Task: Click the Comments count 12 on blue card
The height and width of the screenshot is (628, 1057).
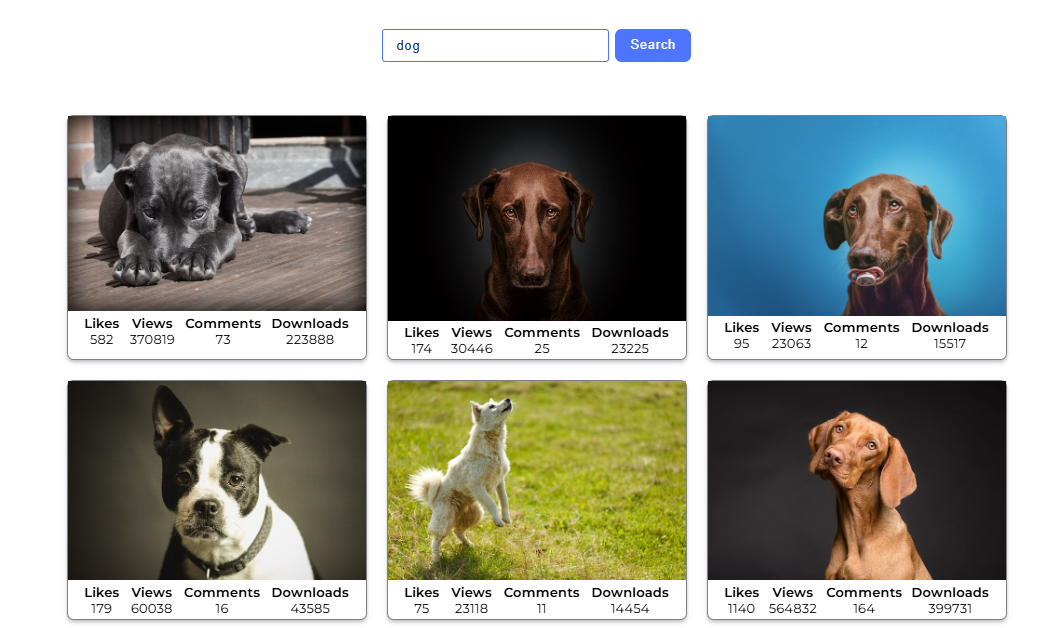Action: coord(861,343)
